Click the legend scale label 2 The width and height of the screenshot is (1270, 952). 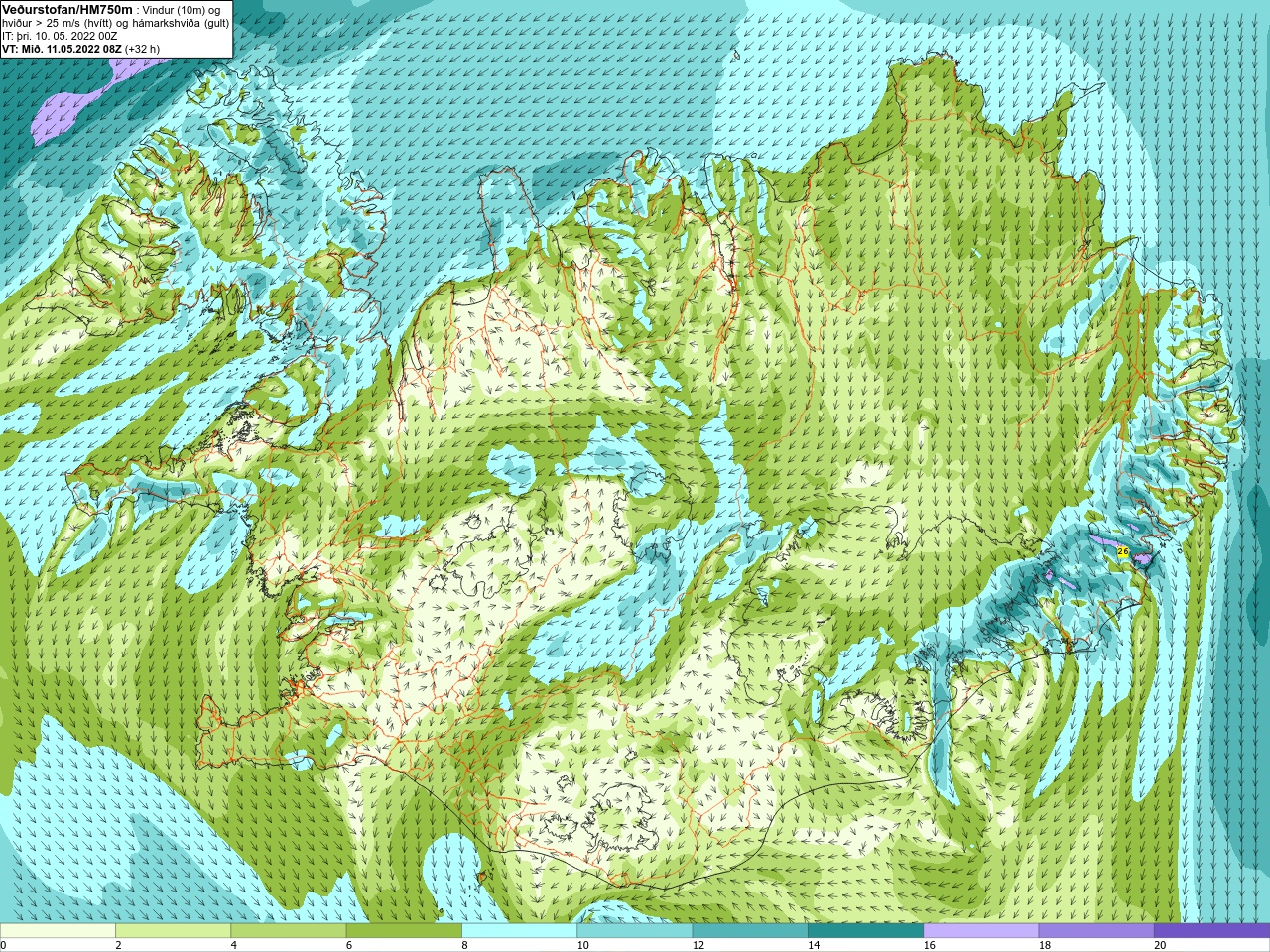(x=118, y=945)
